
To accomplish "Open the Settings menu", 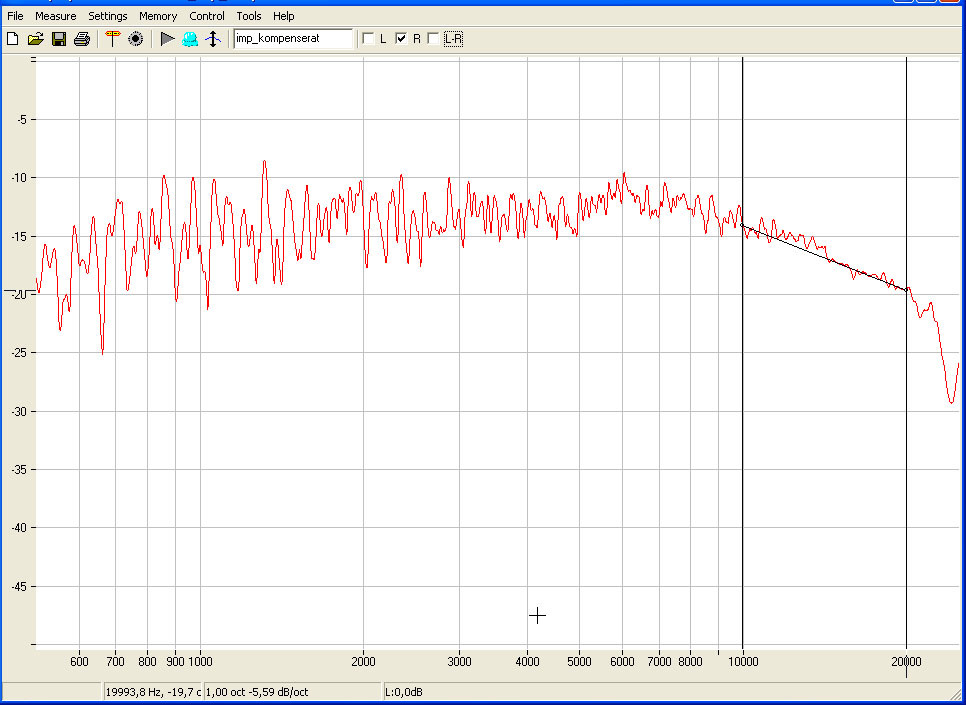I will (x=108, y=16).
